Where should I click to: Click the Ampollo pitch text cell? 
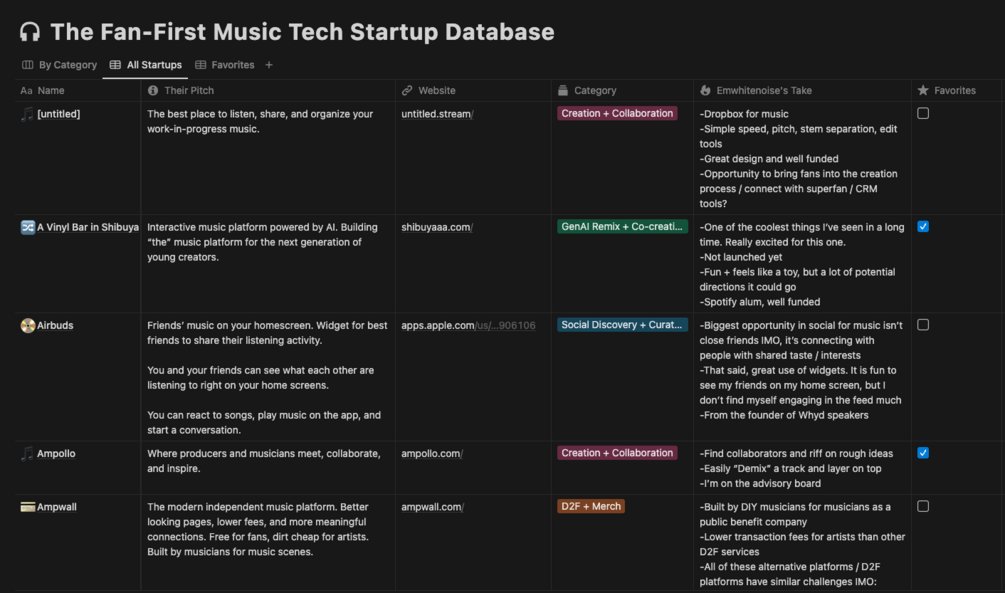click(264, 461)
